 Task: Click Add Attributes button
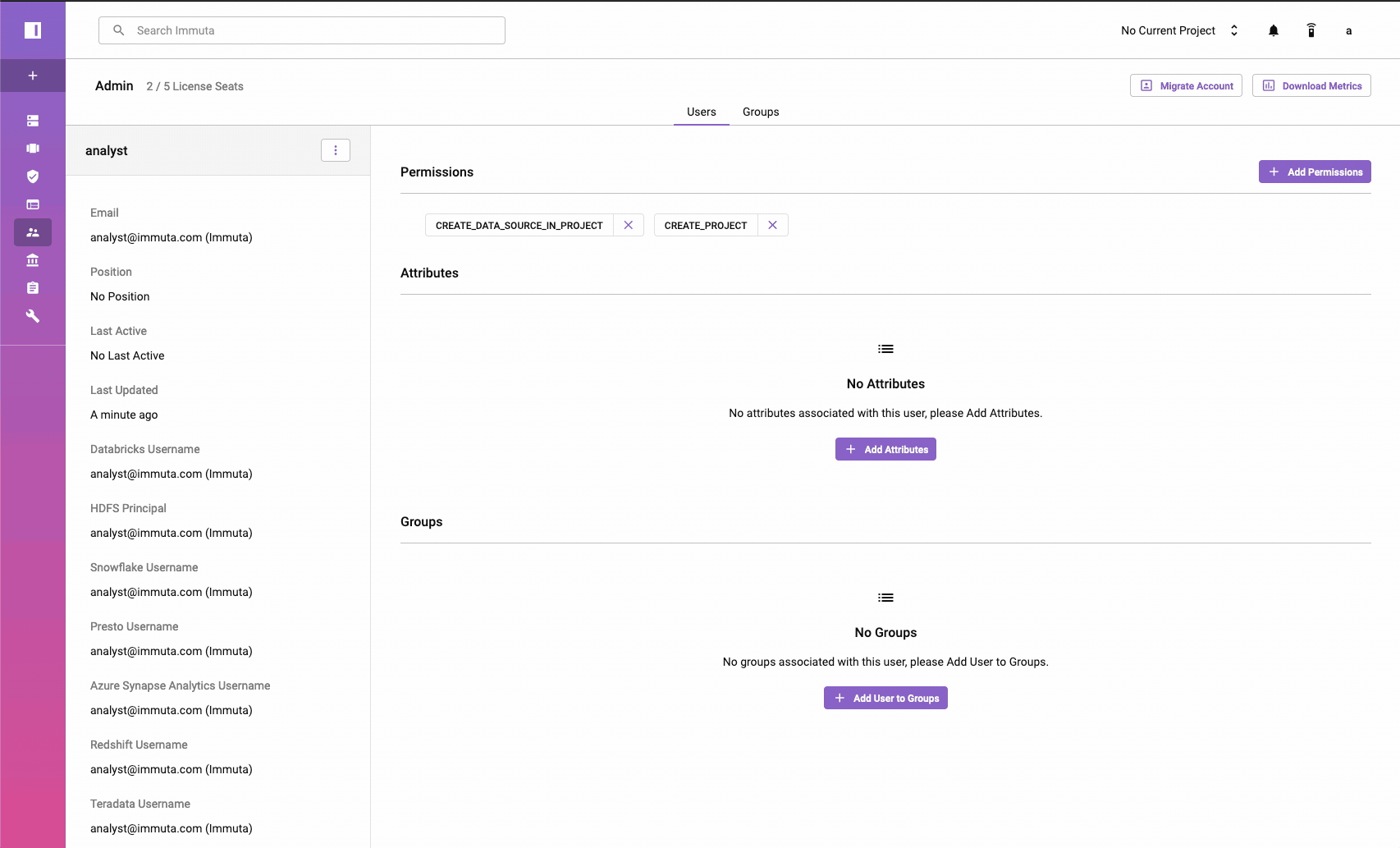(x=885, y=449)
